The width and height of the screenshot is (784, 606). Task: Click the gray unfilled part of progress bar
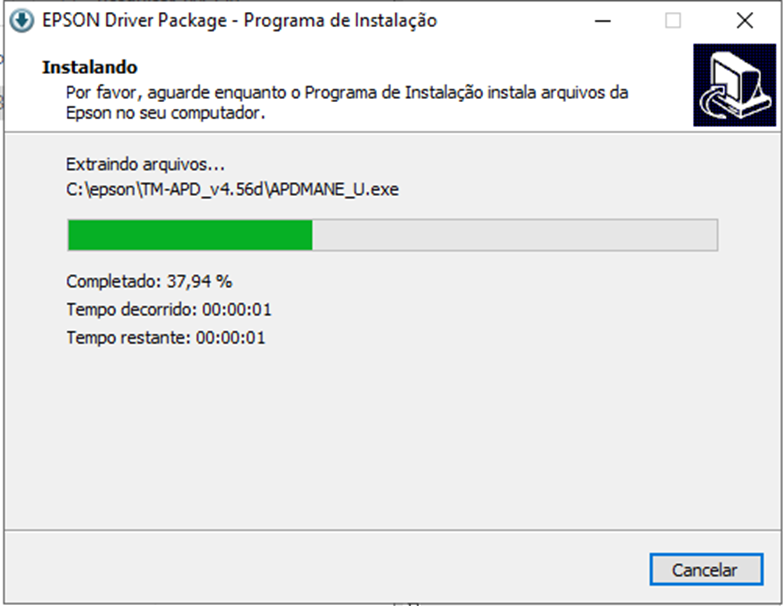pos(515,234)
